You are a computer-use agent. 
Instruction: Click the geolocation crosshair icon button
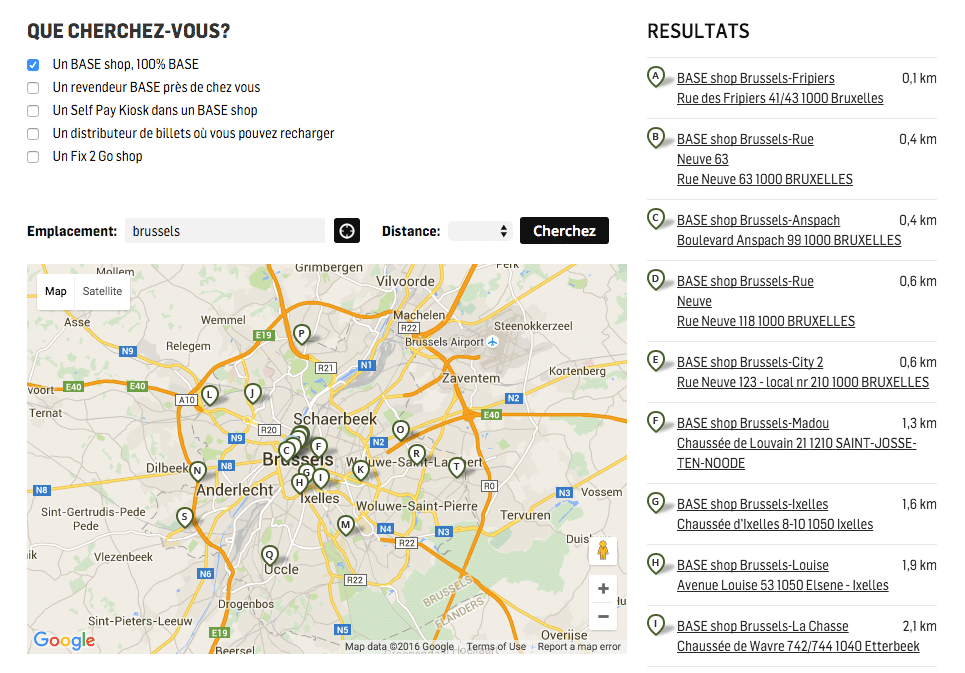tap(347, 231)
